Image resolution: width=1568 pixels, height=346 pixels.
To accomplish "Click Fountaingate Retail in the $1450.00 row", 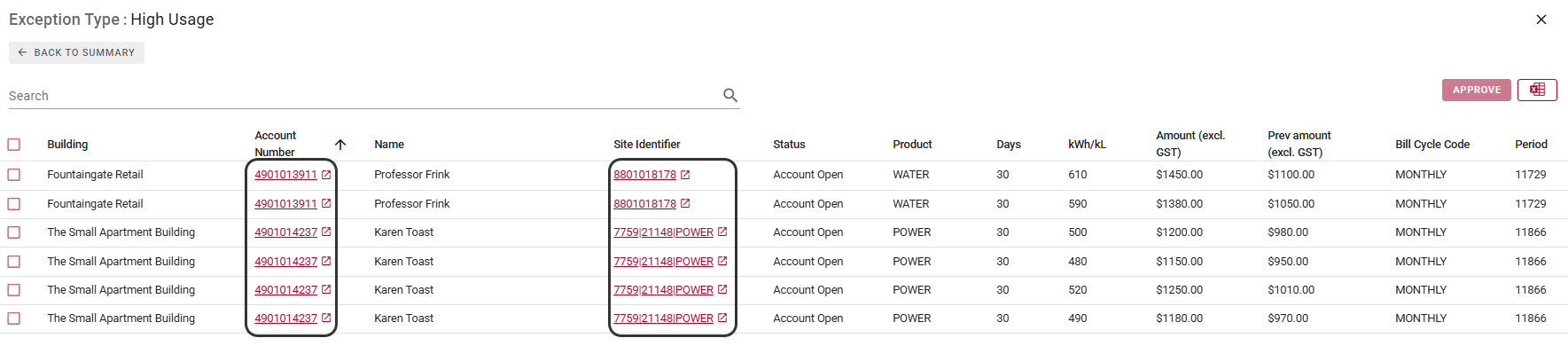I will pos(95,175).
